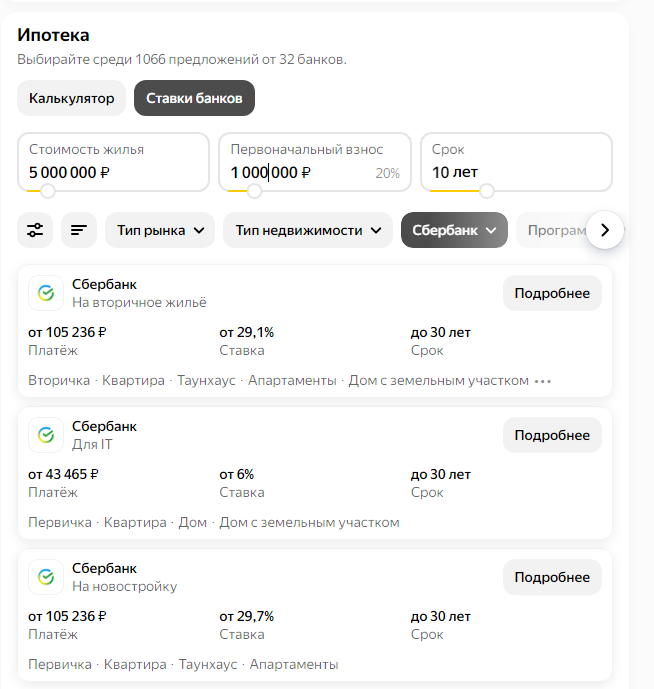This screenshot has height=689, width=654.
Task: Show more tags on secondary housing card
Action: pyautogui.click(x=543, y=381)
